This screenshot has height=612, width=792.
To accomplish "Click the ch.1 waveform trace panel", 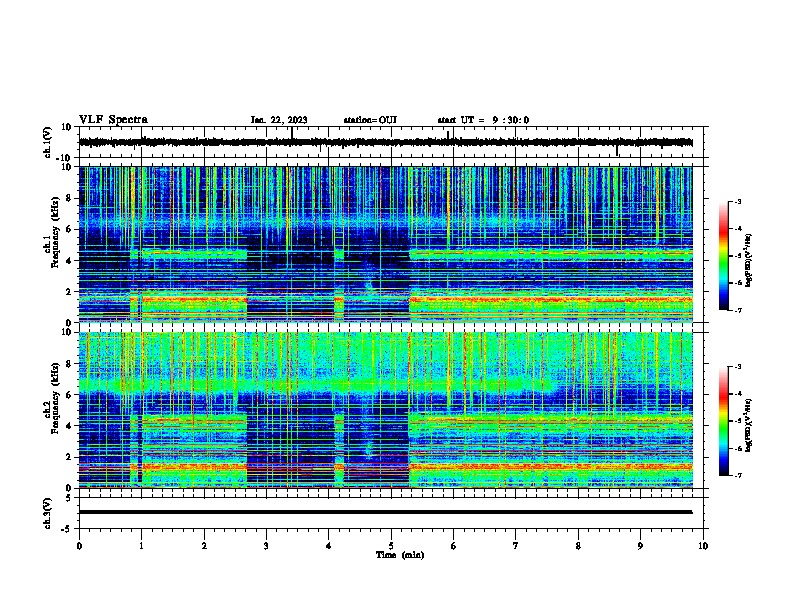I will 393,142.
